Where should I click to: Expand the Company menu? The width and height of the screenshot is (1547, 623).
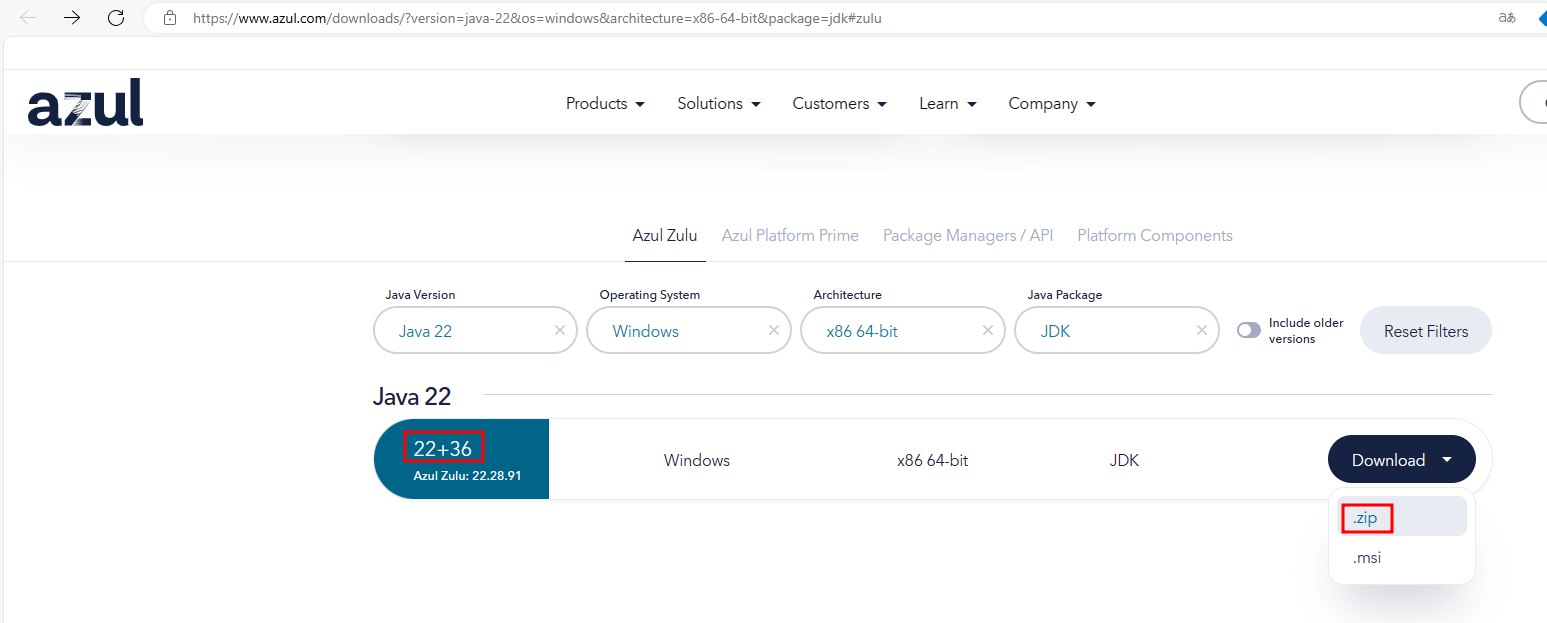[x=1052, y=104]
